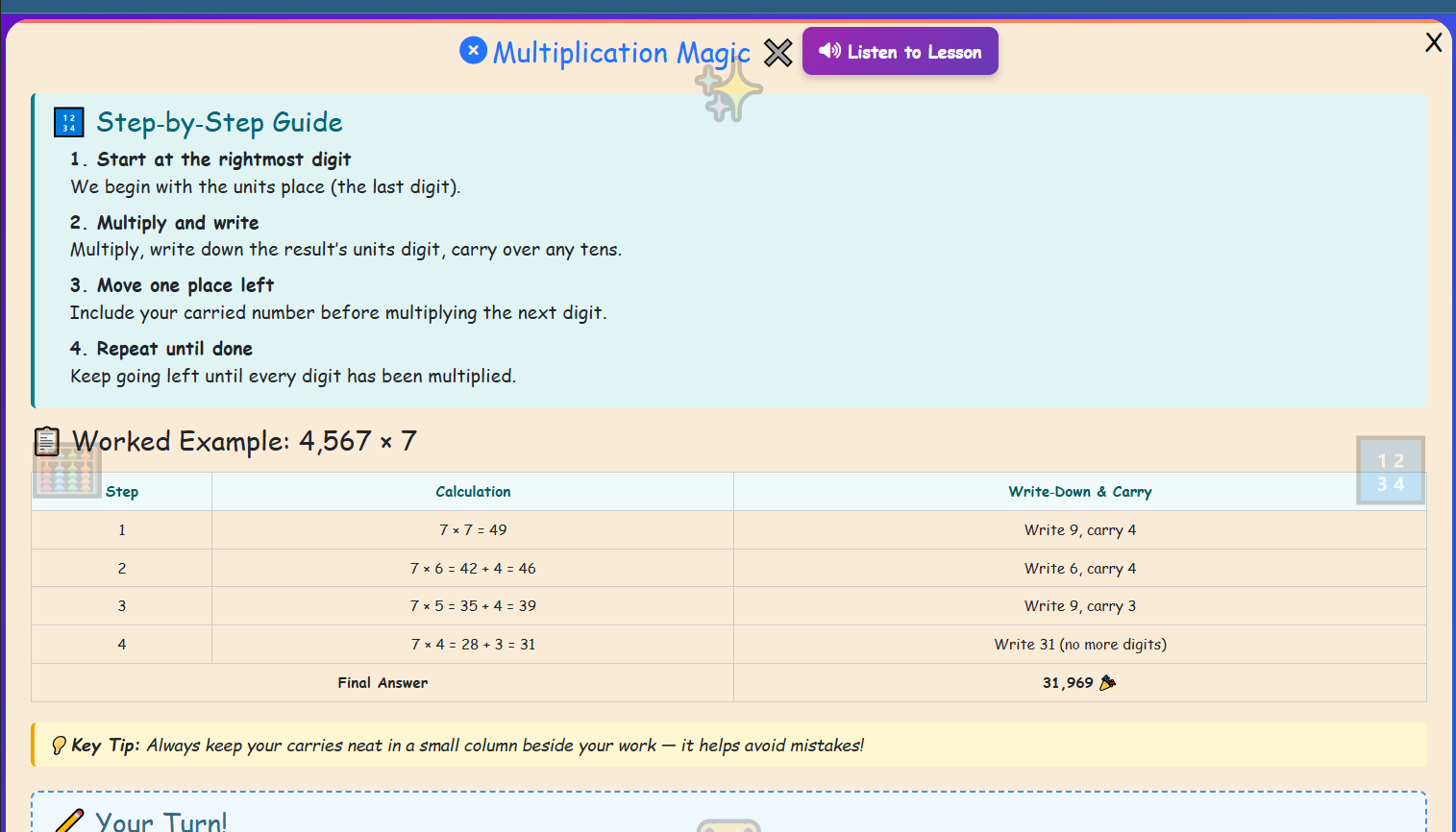
Task: Click the party horn emoji next to 31,969
Action: point(1107,682)
